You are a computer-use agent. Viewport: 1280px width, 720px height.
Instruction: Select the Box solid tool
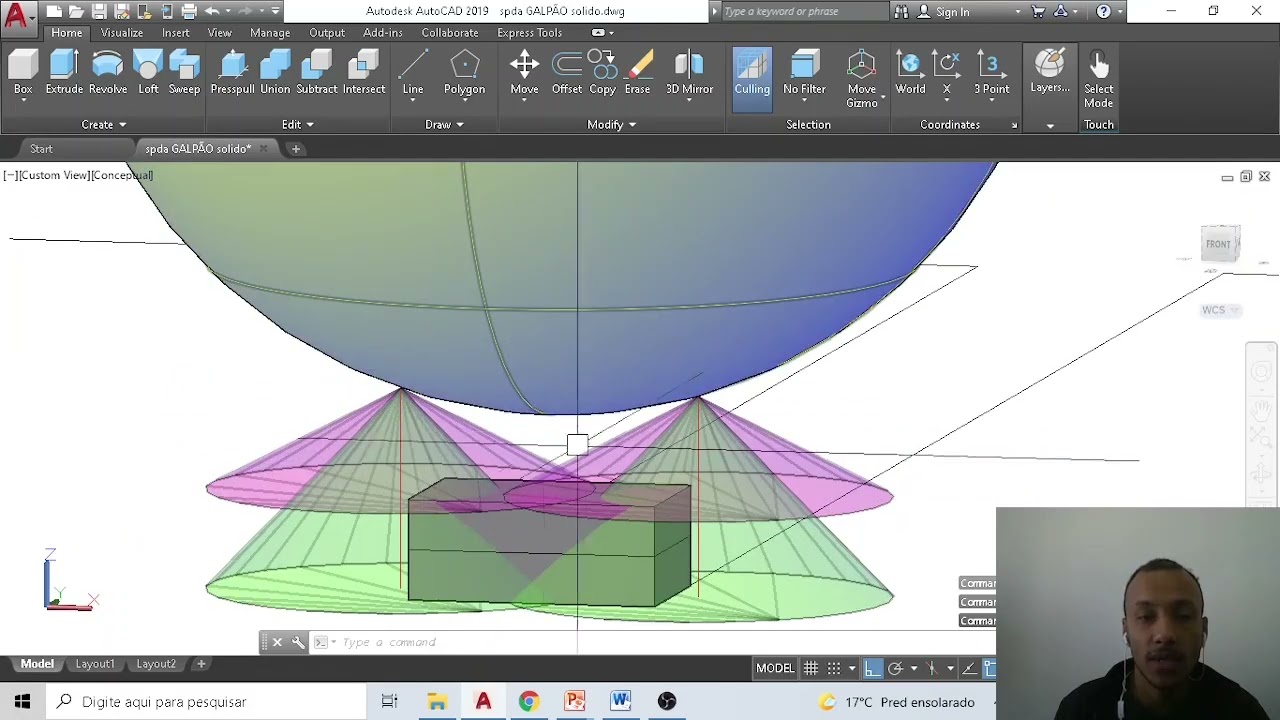click(23, 74)
